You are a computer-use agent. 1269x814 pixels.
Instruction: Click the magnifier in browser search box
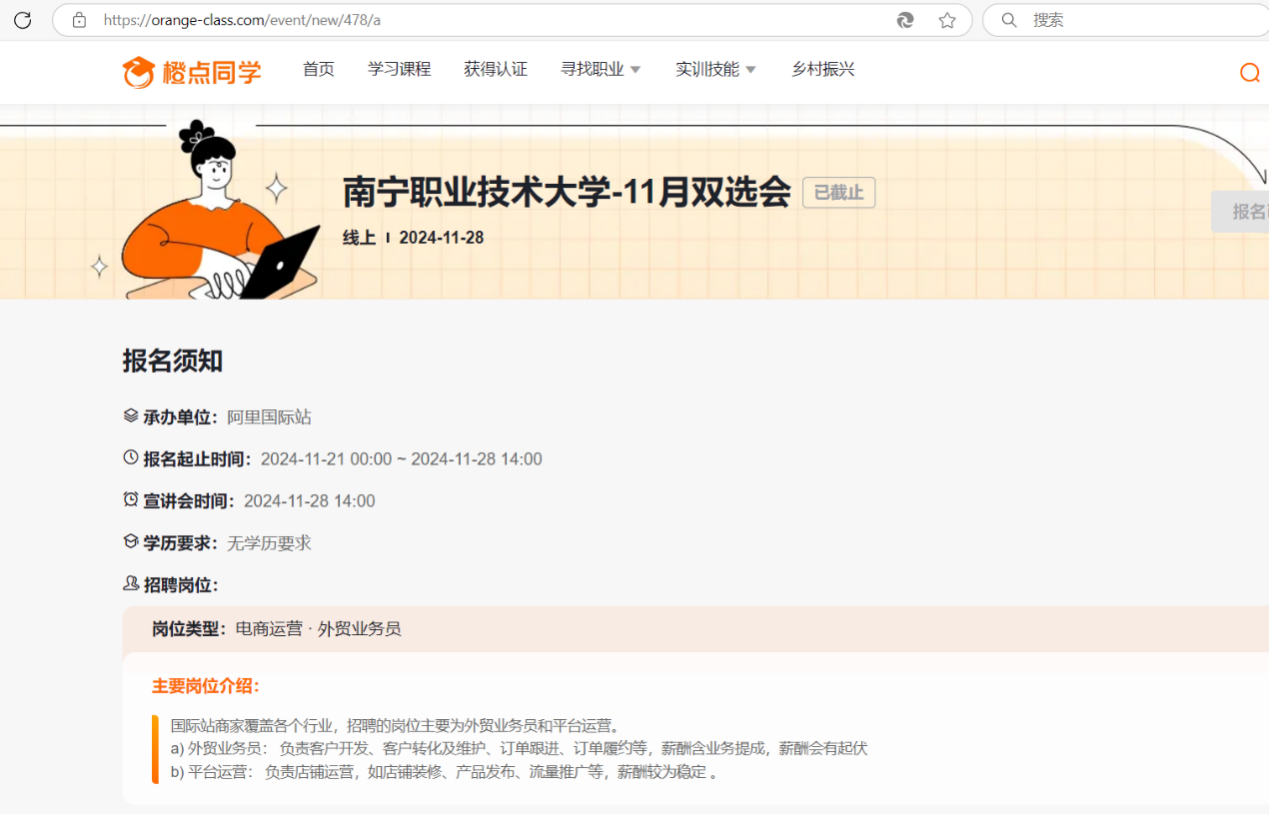(x=1009, y=20)
